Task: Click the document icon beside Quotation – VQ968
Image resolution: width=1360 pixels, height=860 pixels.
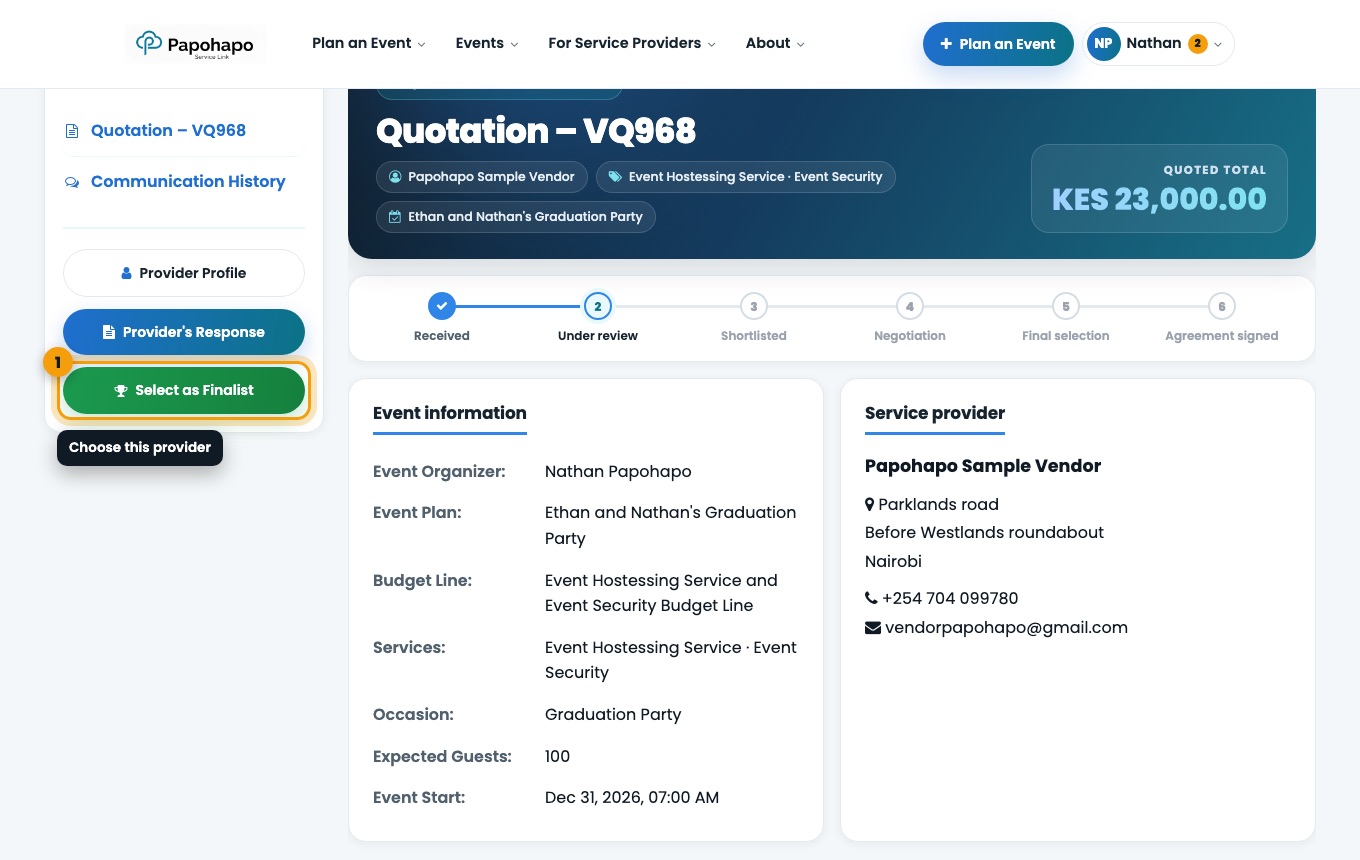Action: pyautogui.click(x=71, y=131)
